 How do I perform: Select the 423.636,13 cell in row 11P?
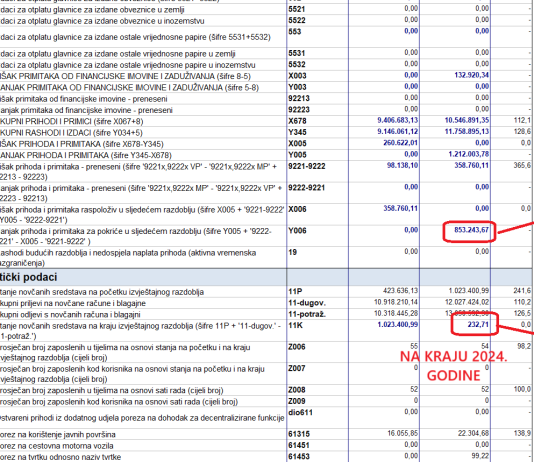400,291
